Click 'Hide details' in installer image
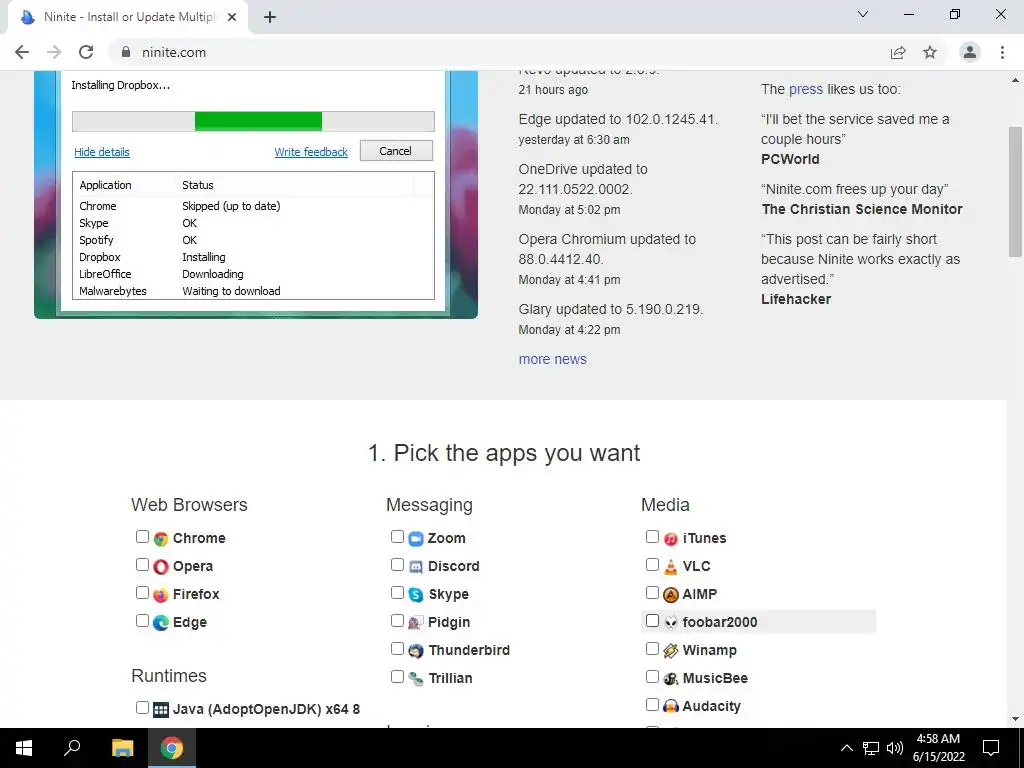The image size is (1024, 768). pos(102,152)
